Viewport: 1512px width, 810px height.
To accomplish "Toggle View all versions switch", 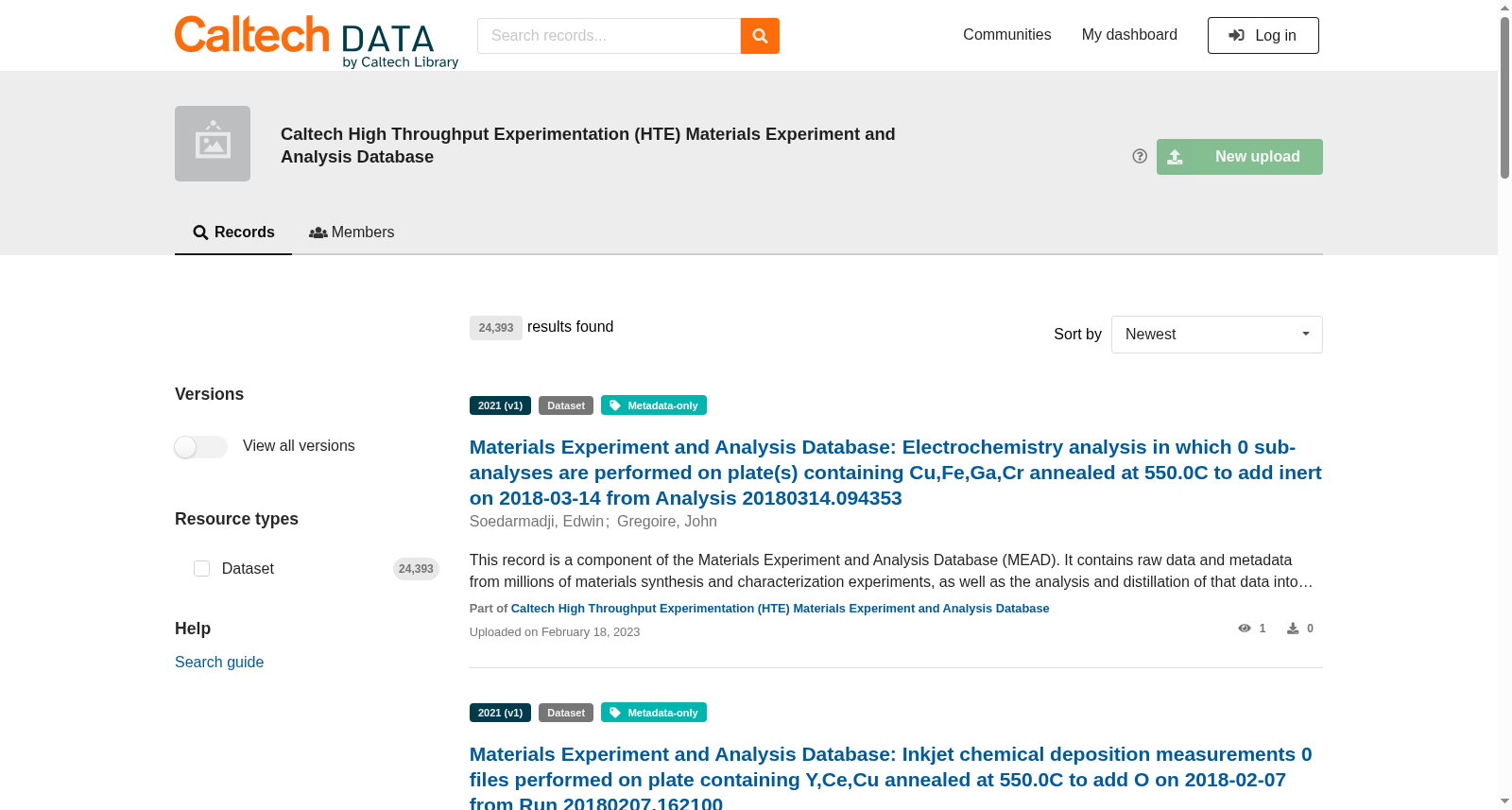I will click(x=201, y=446).
